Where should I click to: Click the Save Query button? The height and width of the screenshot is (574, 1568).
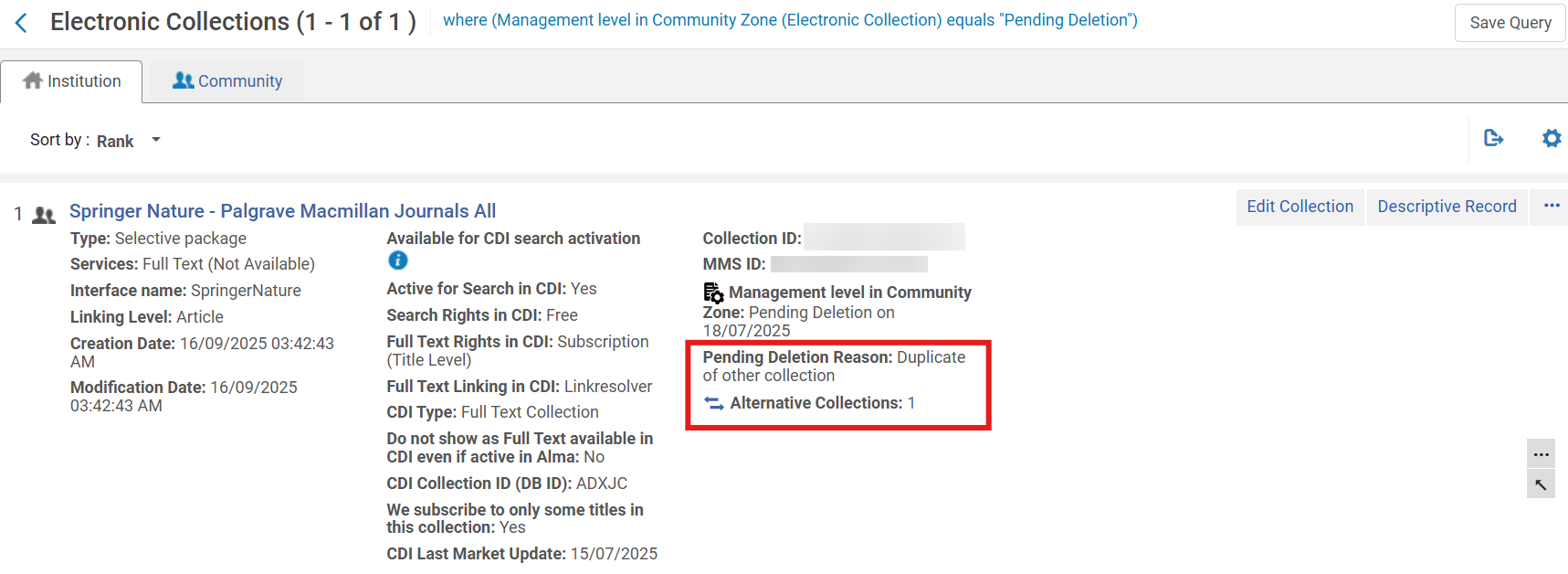click(x=1509, y=22)
